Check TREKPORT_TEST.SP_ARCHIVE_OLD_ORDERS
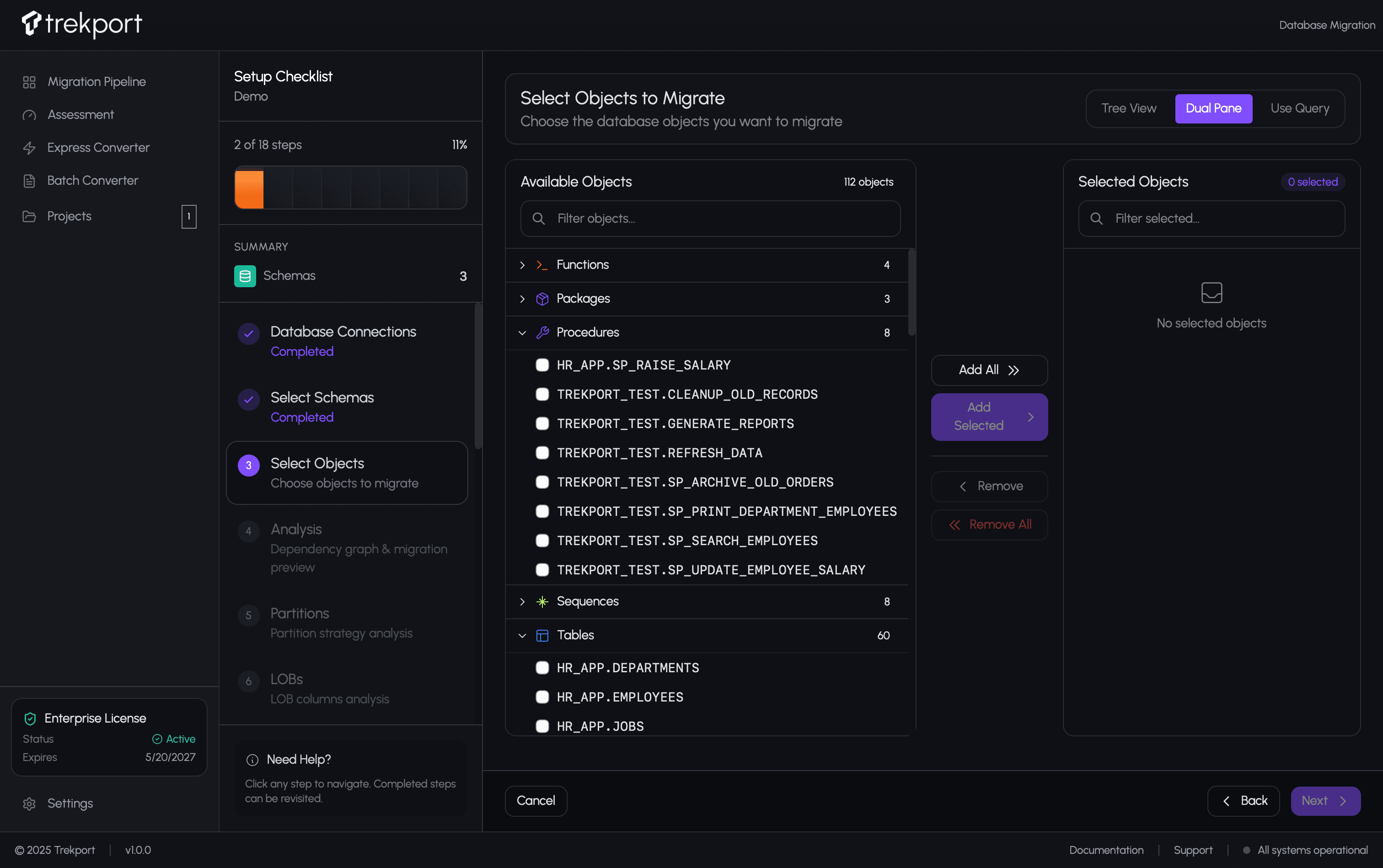The height and width of the screenshot is (868, 1383). pyautogui.click(x=542, y=482)
